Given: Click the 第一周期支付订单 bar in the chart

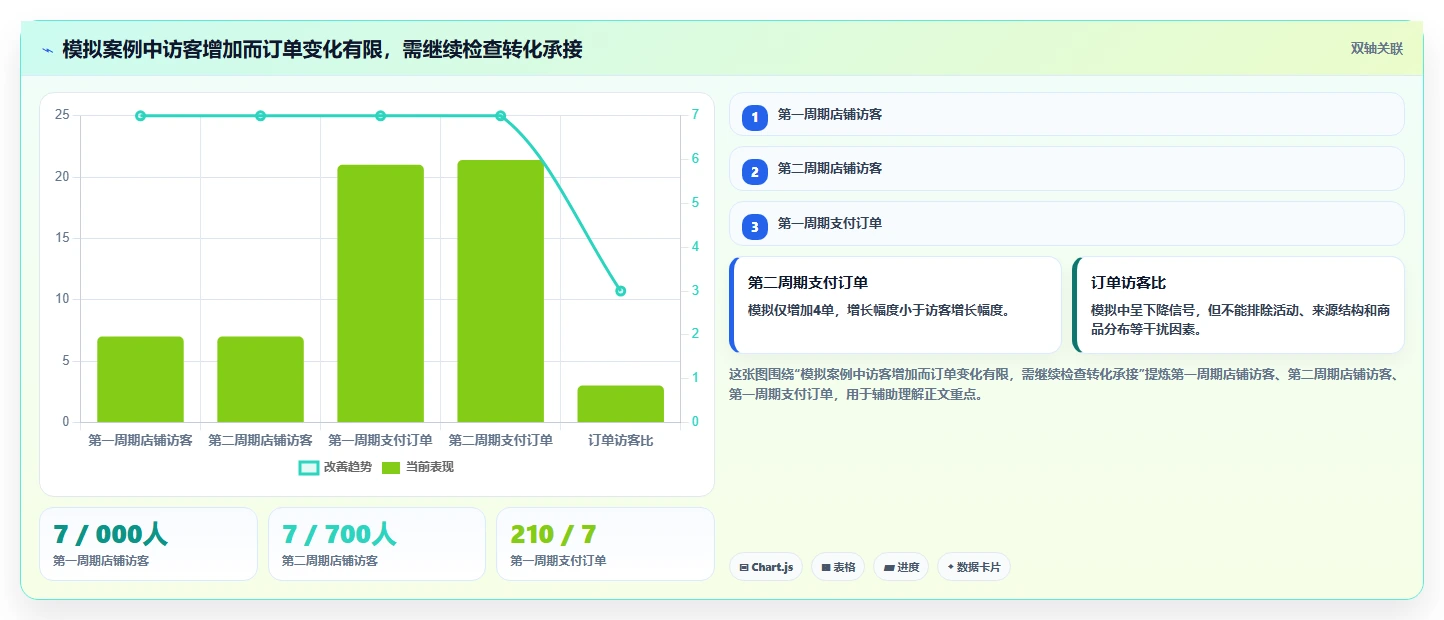Looking at the screenshot, I should [x=380, y=293].
